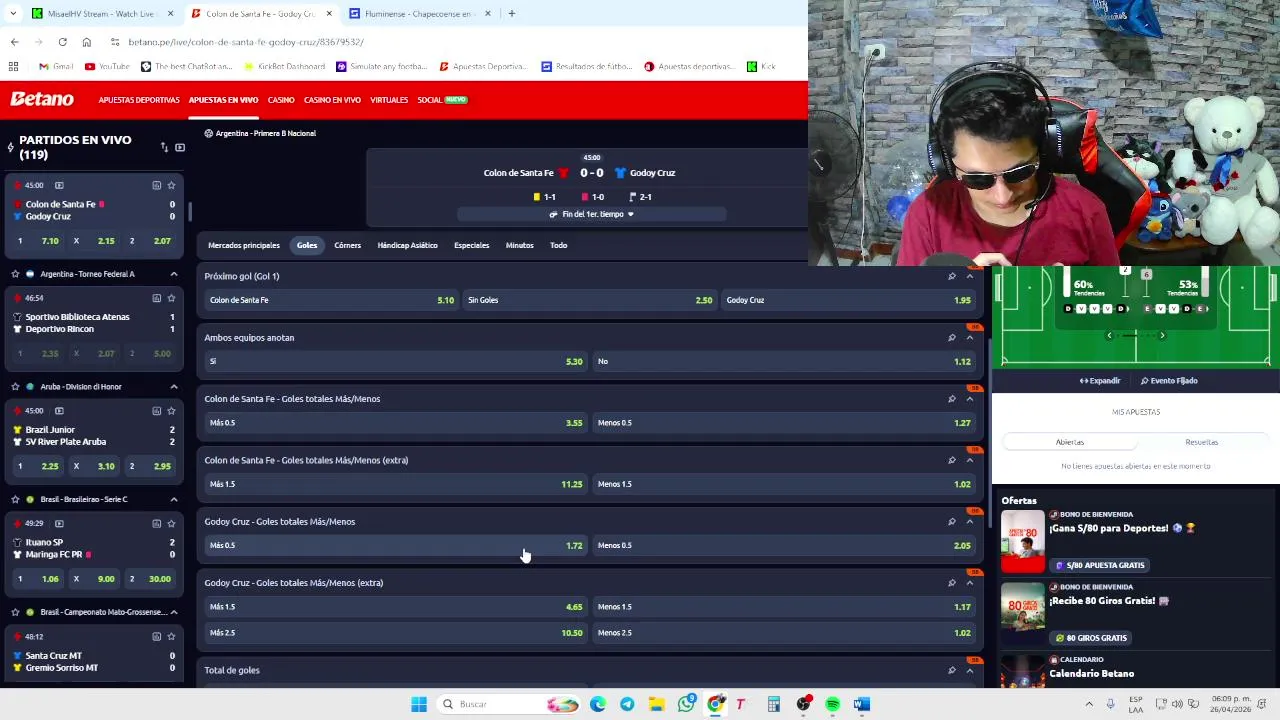Click the layout icon beside Partidos en vivo
The image size is (1280, 720).
point(180,147)
